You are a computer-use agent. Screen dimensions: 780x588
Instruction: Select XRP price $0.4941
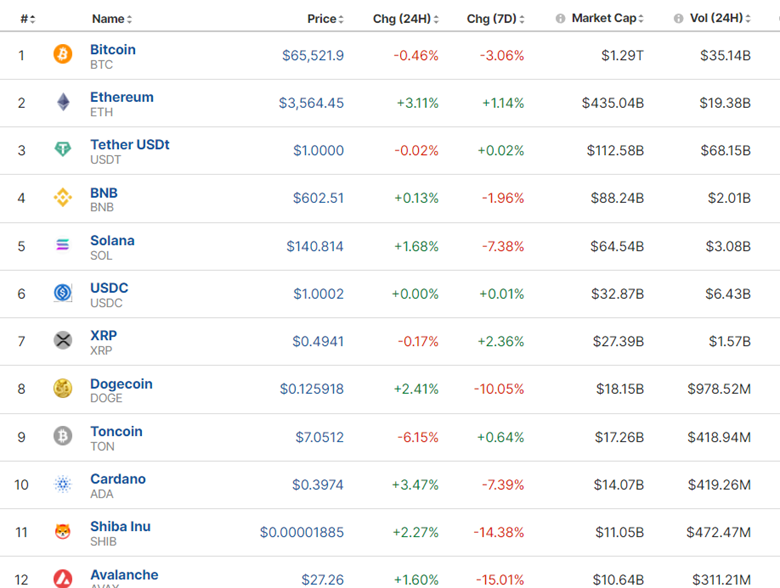[318, 341]
